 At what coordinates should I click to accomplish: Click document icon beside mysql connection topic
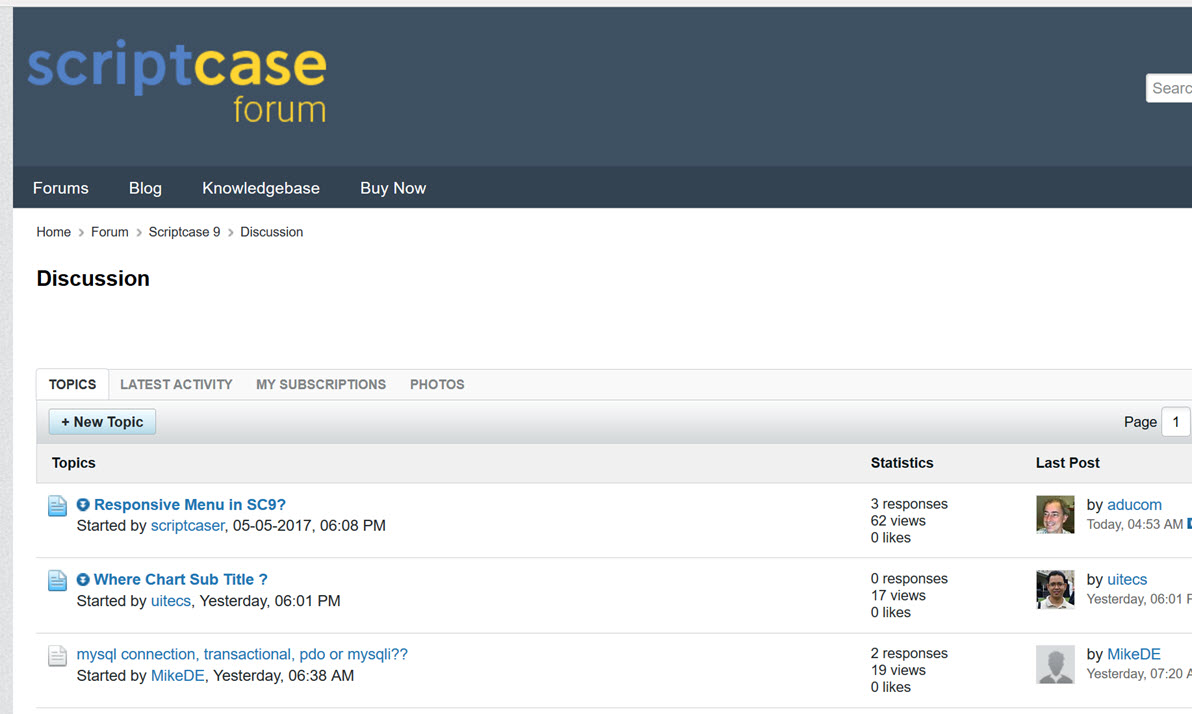click(x=57, y=655)
